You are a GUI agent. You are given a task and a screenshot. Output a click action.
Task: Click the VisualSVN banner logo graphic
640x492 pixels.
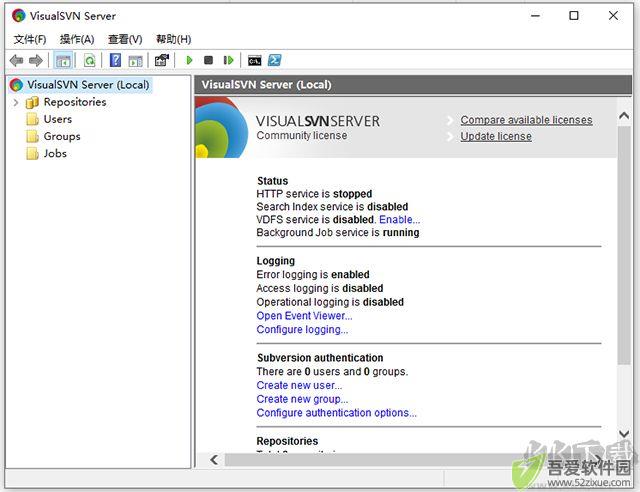point(221,127)
